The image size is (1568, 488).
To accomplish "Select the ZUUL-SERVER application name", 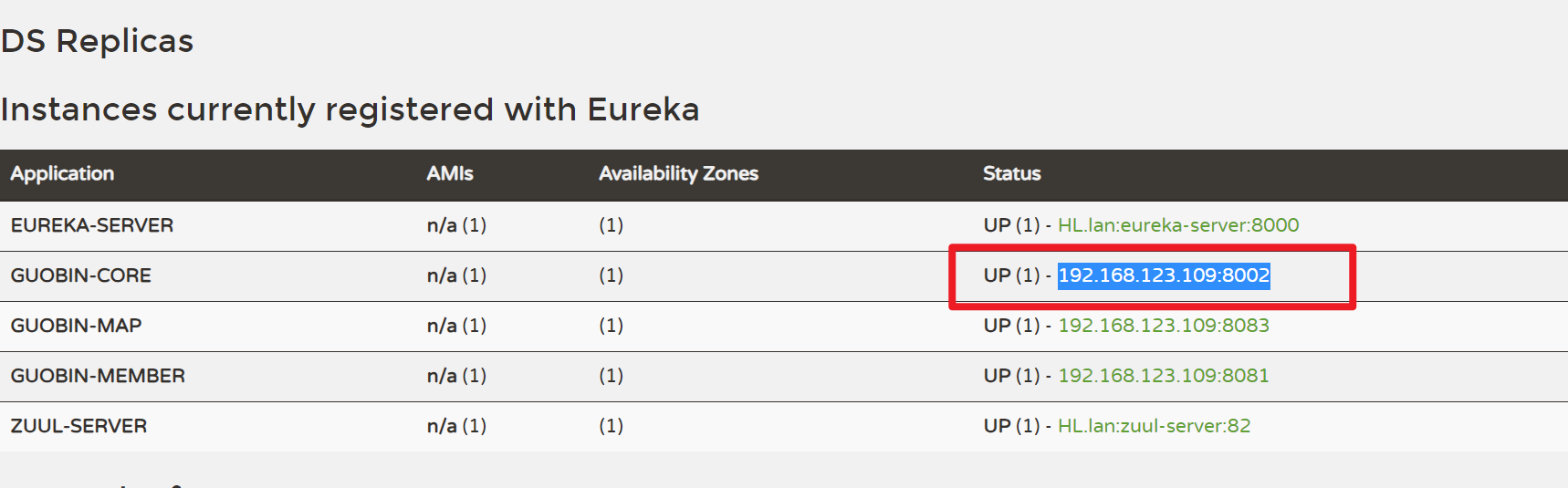I will [x=78, y=426].
